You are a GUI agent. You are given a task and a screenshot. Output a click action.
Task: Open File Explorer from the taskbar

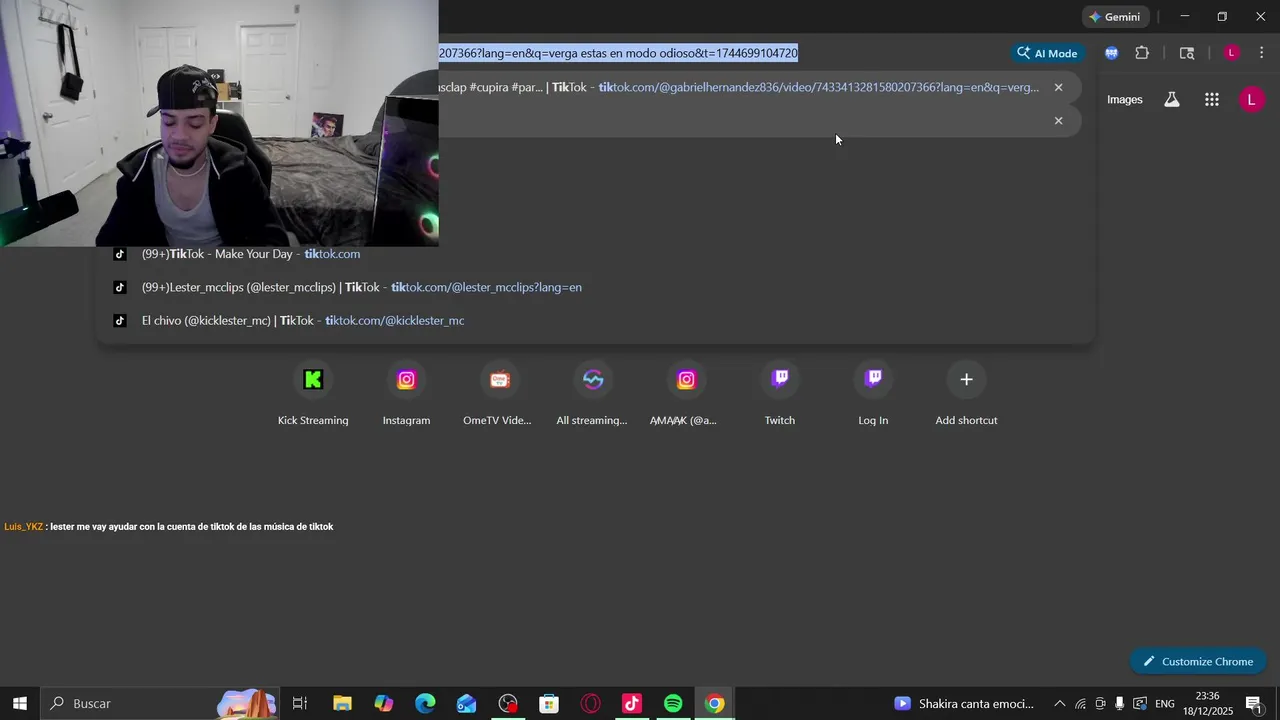(x=342, y=703)
